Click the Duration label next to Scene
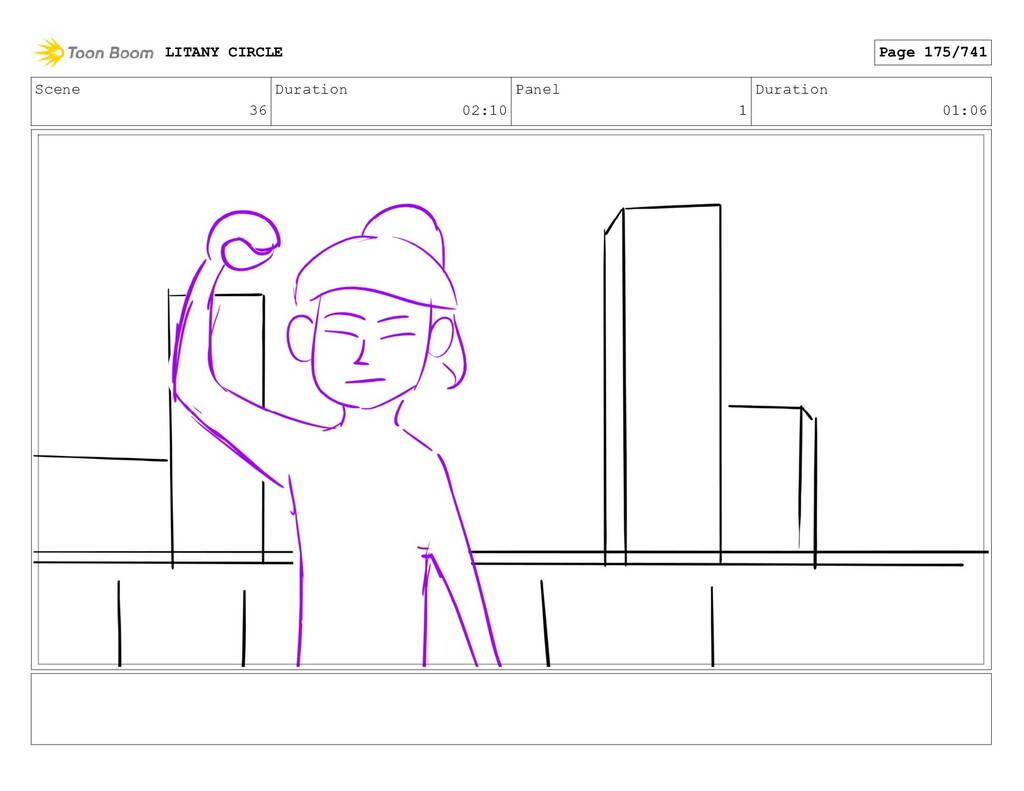This screenshot has width=1024, height=791. tap(311, 89)
